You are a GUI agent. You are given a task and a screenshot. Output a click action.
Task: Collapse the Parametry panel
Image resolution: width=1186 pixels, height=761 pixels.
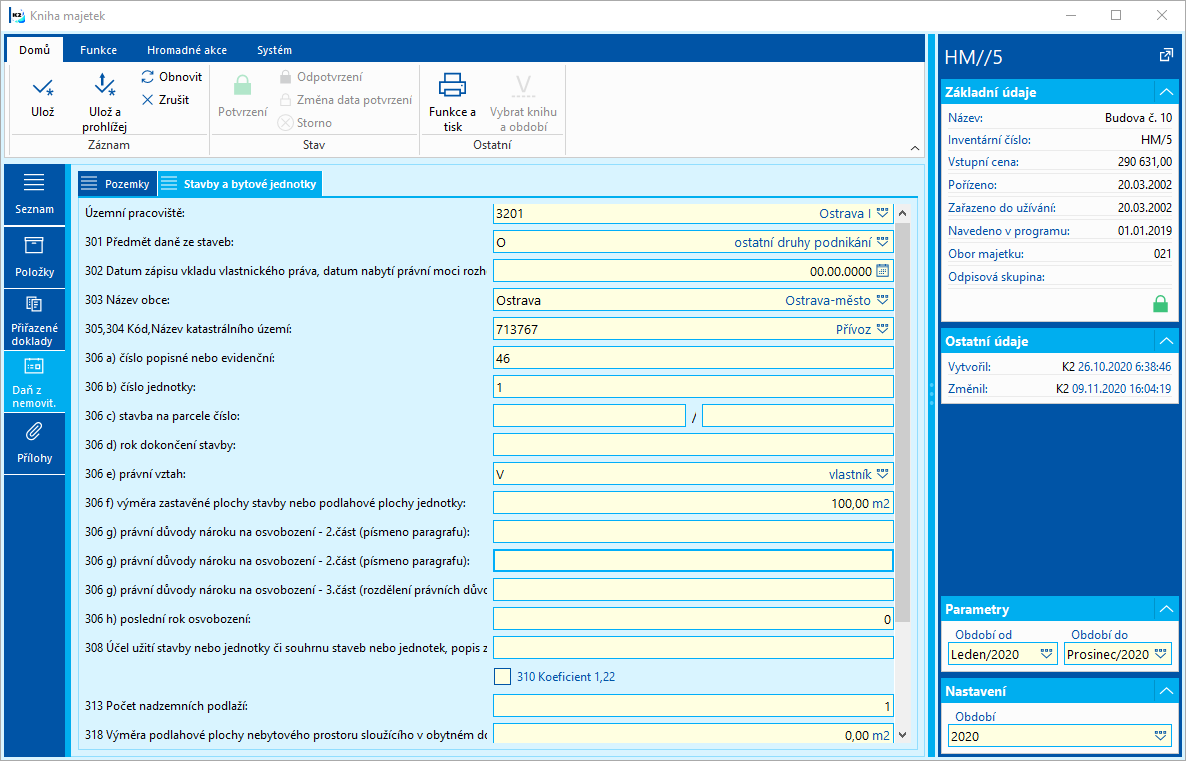coord(1166,609)
